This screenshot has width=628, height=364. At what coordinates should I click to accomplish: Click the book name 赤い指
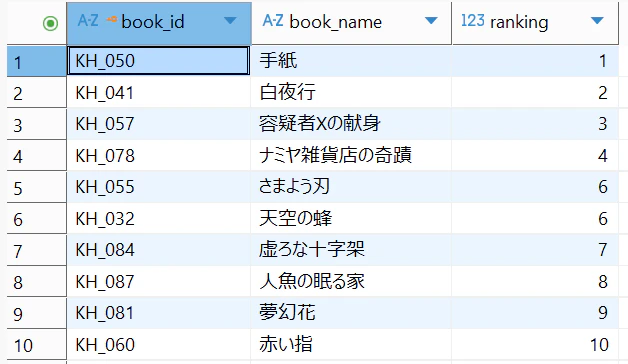pos(286,344)
